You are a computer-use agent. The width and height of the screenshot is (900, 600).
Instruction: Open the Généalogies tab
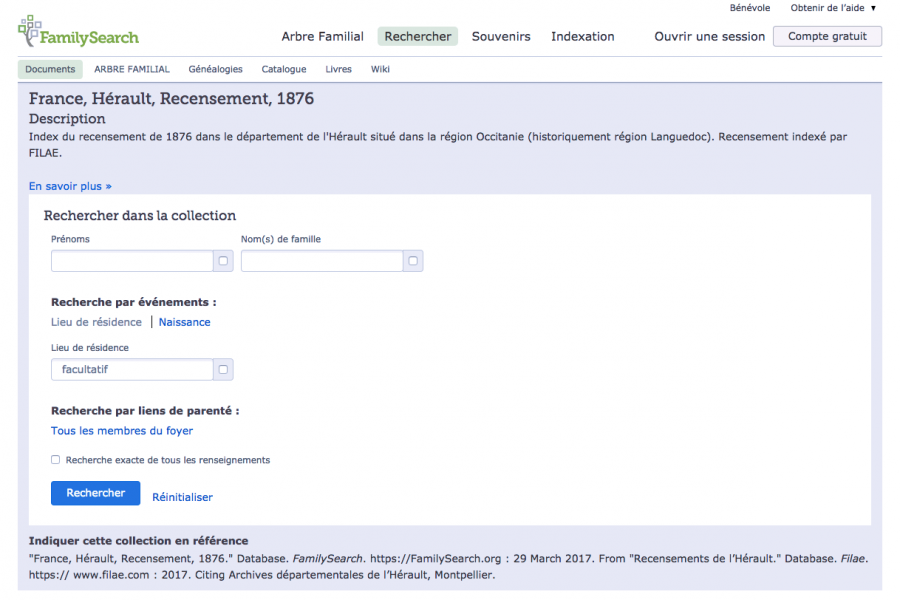click(x=215, y=69)
